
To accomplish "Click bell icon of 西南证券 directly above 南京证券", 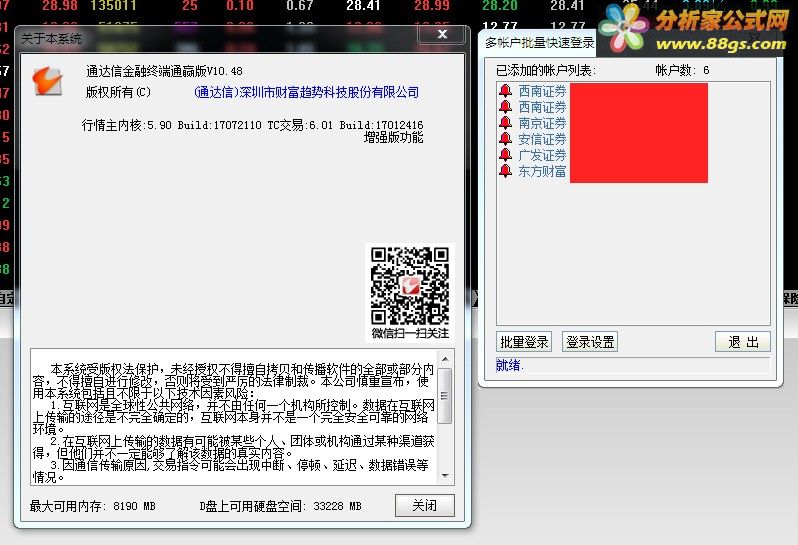I will (x=505, y=107).
